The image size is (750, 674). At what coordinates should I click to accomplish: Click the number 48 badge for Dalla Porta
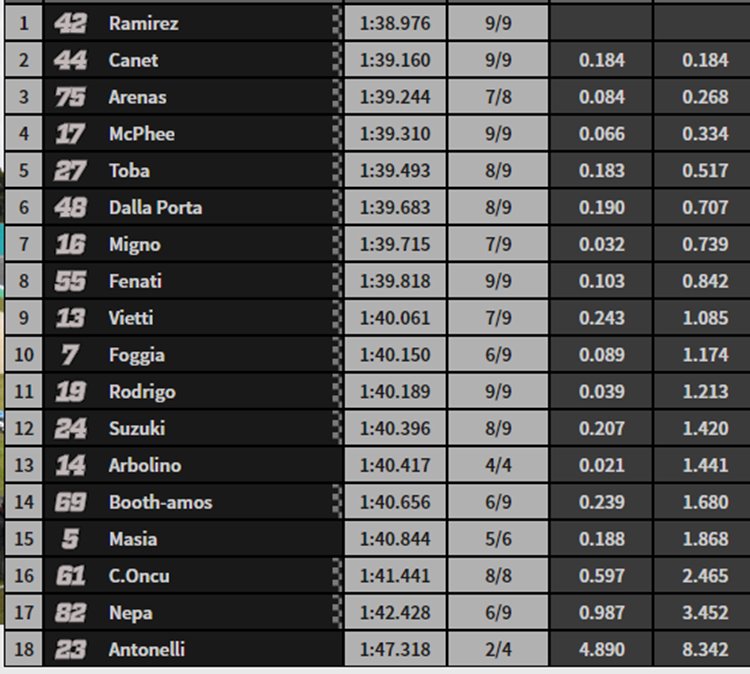click(70, 208)
